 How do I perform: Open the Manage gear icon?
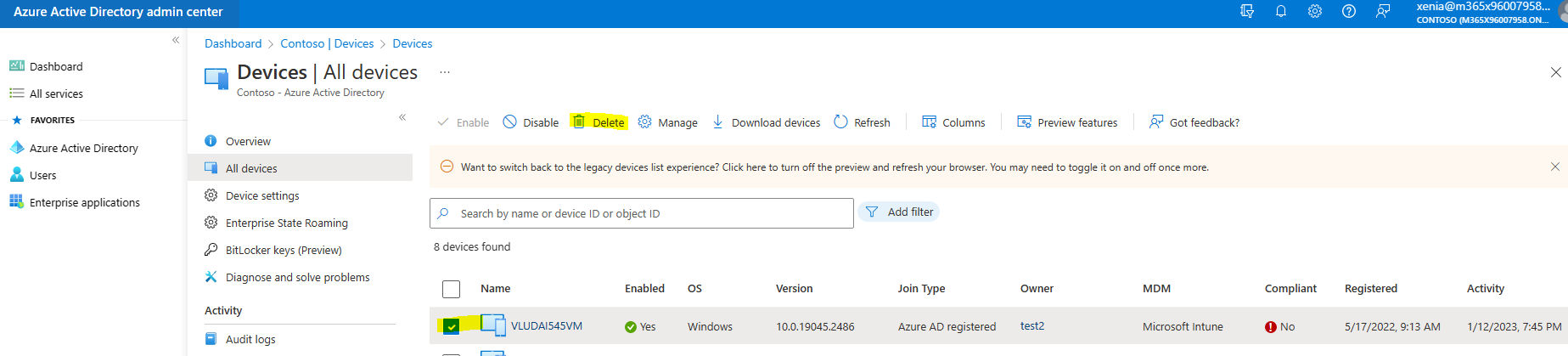pyautogui.click(x=645, y=122)
